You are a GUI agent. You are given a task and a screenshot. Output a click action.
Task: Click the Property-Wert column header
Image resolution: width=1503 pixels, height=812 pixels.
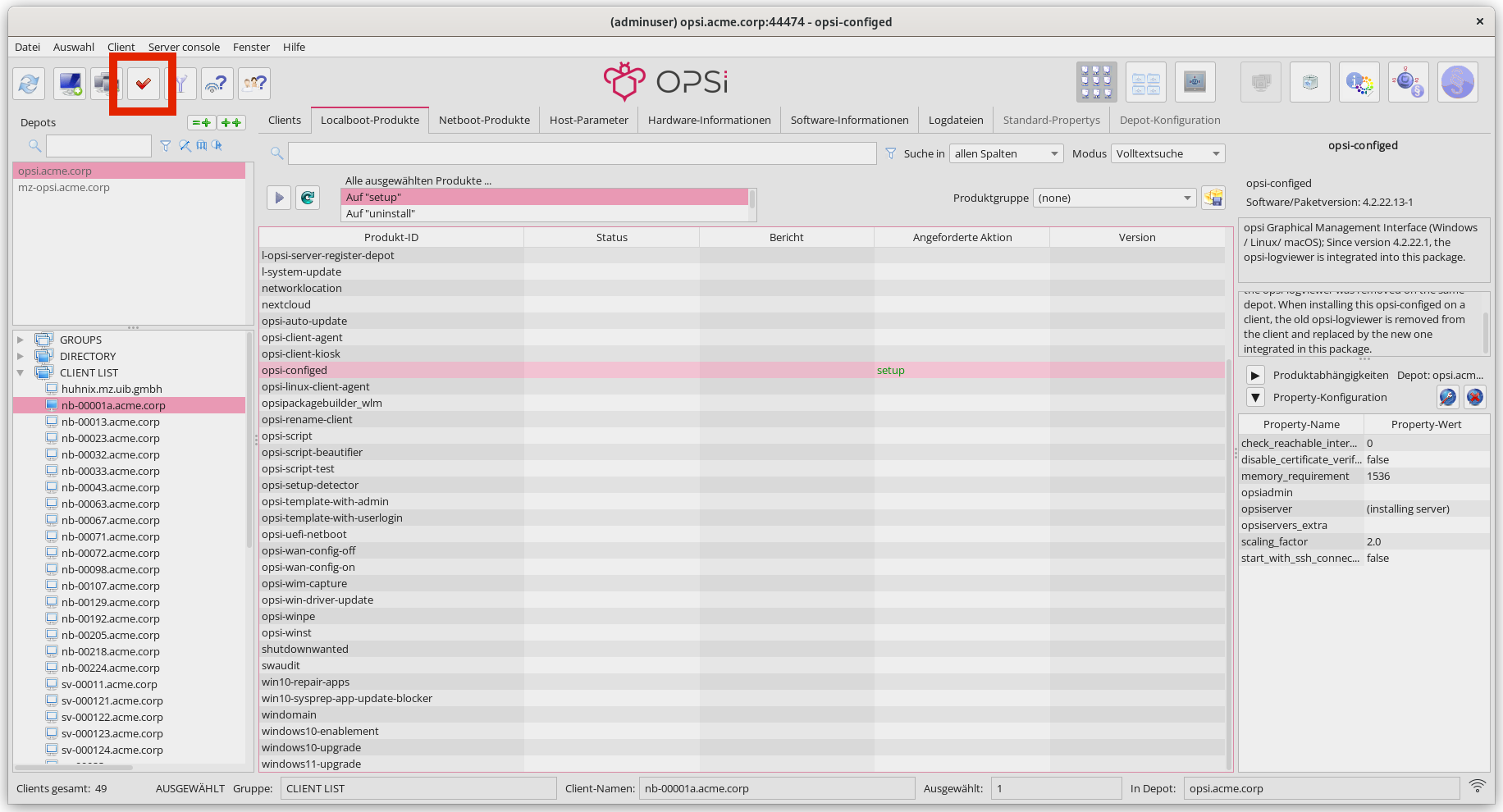click(1427, 424)
